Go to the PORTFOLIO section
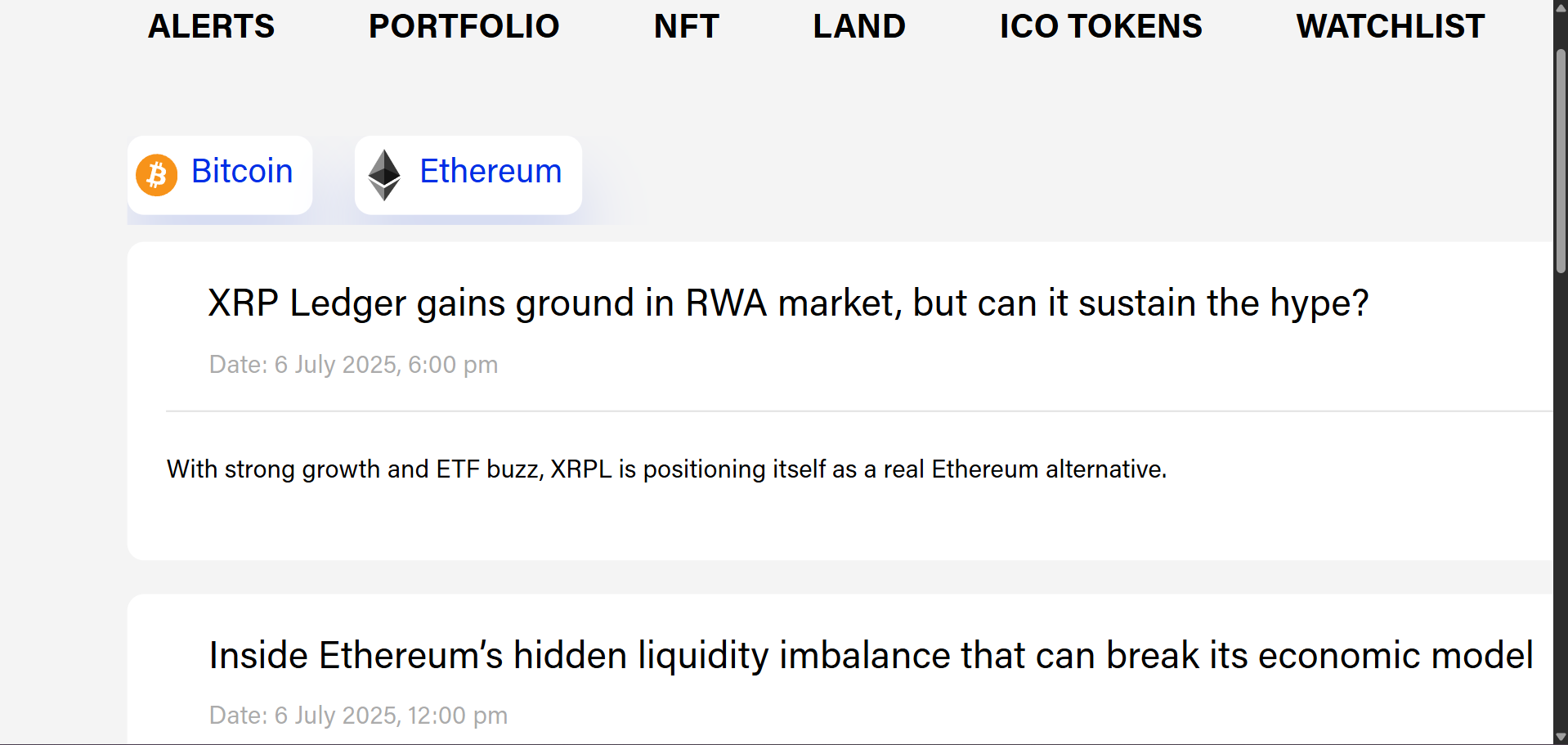Viewport: 1568px width, 745px height. (x=464, y=26)
